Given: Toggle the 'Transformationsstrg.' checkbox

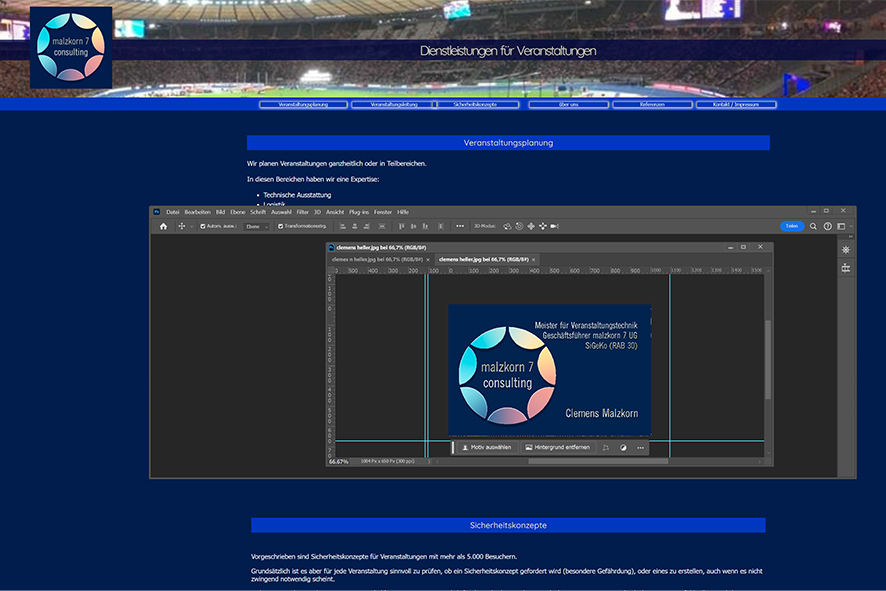Looking at the screenshot, I should [x=279, y=226].
